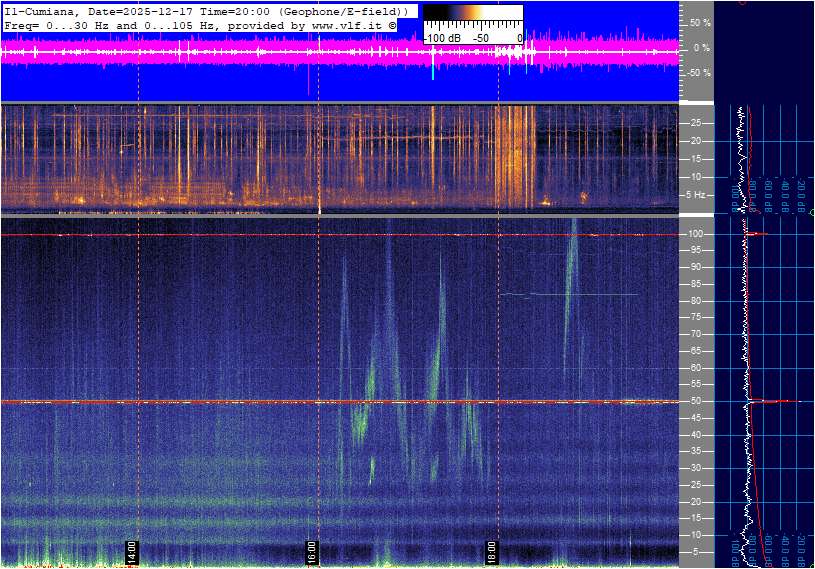Click the 16:00 time marker label
The width and height of the screenshot is (815, 569).
[x=312, y=552]
